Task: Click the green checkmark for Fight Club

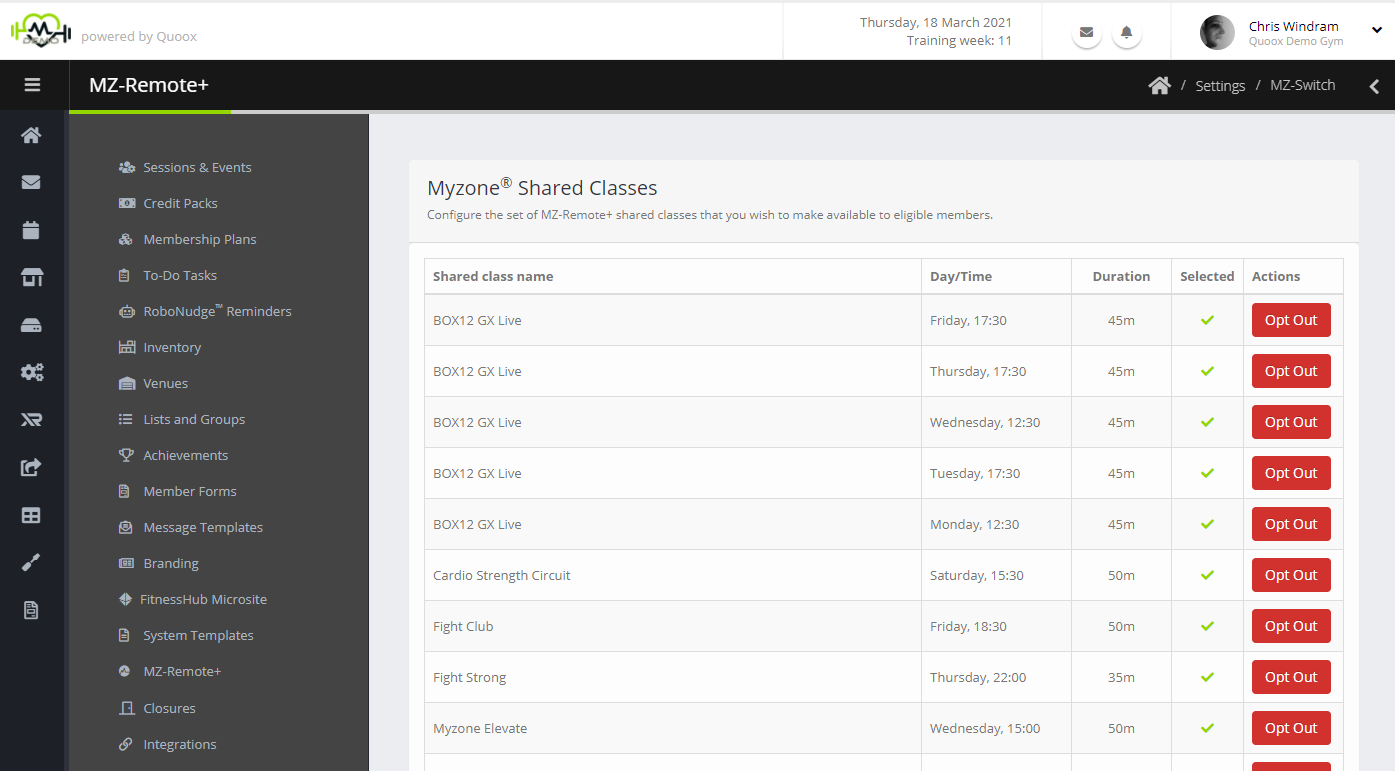Action: click(x=1207, y=626)
